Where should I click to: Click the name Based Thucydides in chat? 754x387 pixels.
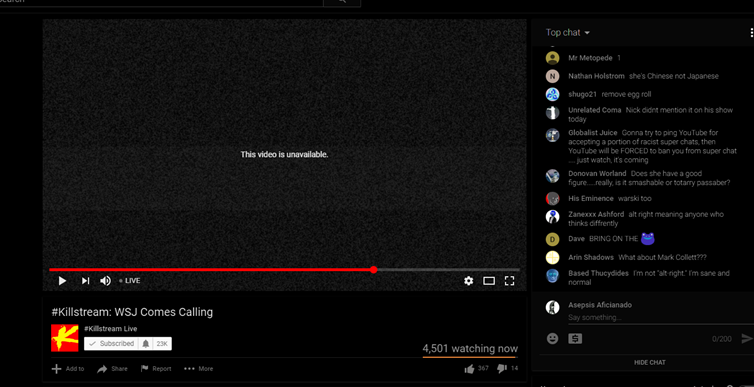pyautogui.click(x=598, y=274)
